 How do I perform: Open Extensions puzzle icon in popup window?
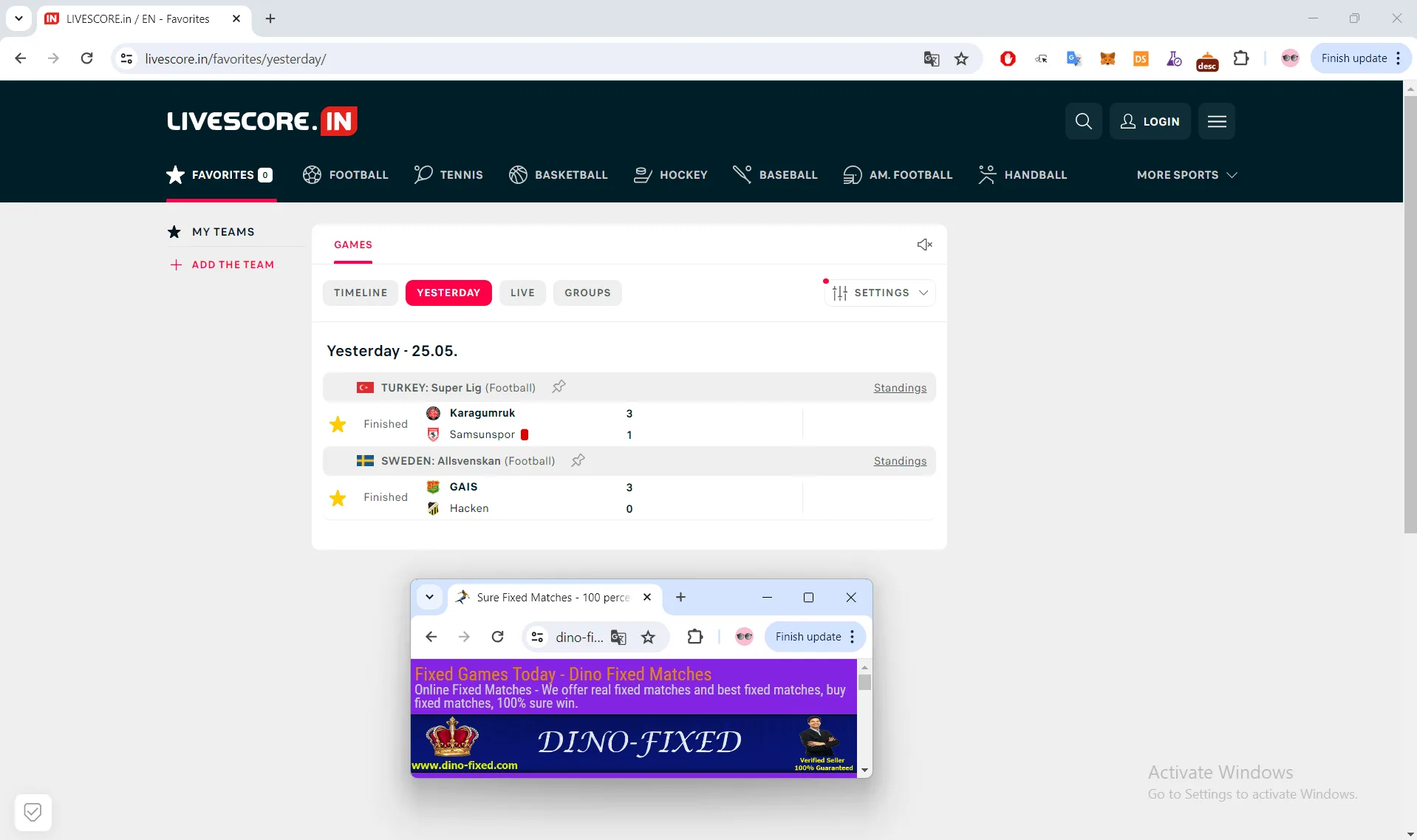(694, 637)
